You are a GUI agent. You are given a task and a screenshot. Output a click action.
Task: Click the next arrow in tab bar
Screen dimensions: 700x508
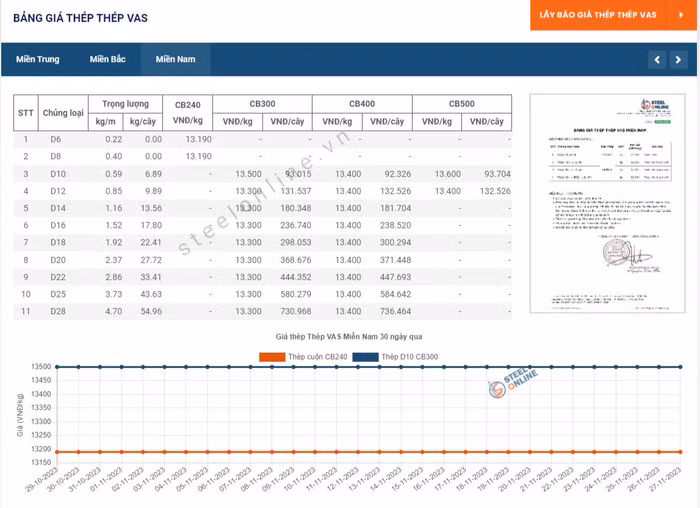click(677, 60)
